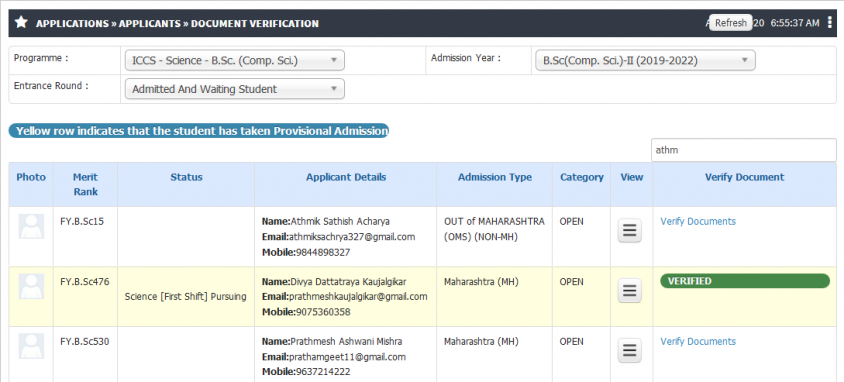This screenshot has height=382, width=844.
Task: Click the OPEN category for Divya Kaujalgikar
Action: click(x=571, y=281)
